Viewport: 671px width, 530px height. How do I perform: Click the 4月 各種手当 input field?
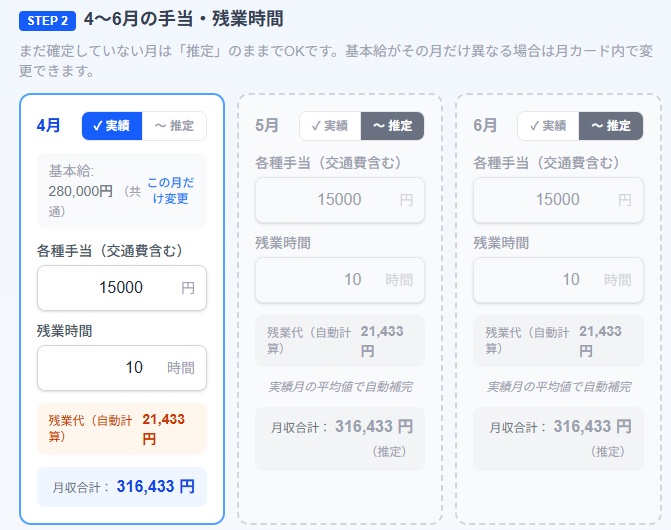coord(122,287)
